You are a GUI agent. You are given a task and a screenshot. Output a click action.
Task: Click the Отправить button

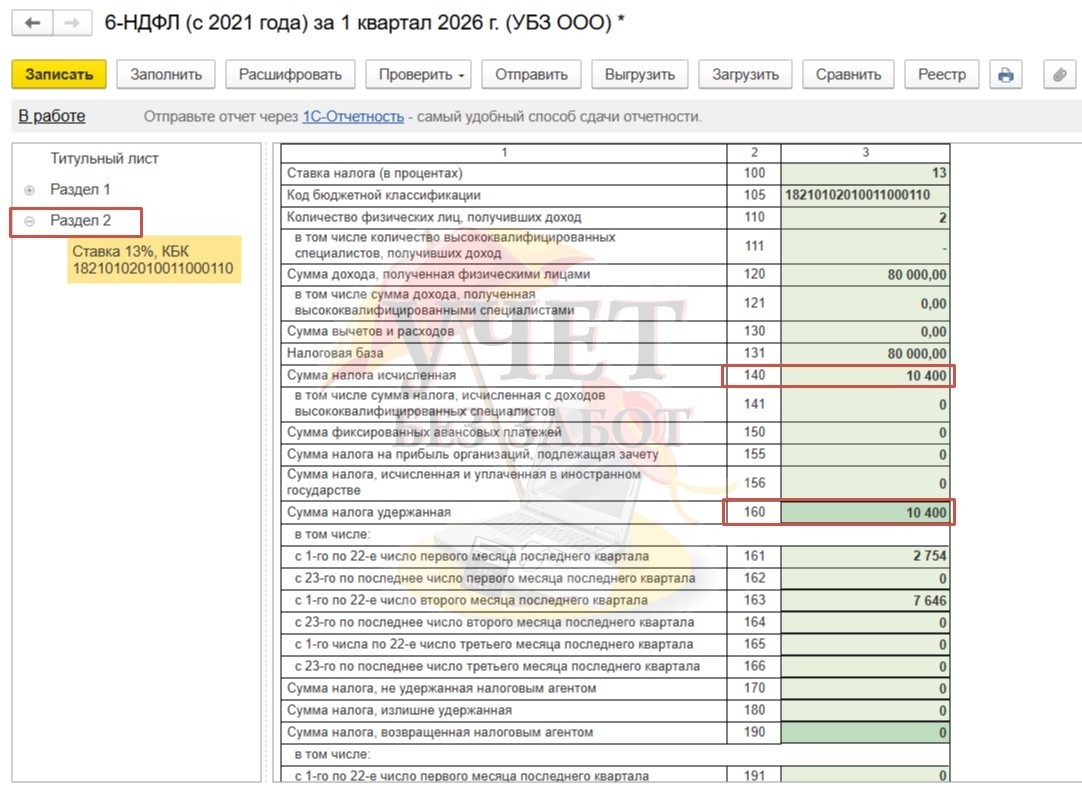[531, 74]
